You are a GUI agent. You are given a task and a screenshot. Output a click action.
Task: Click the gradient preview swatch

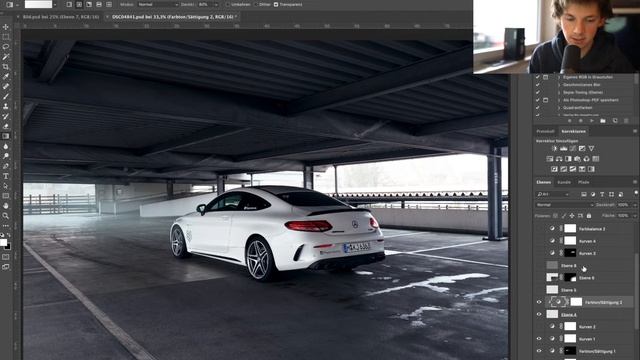pyautogui.click(x=38, y=4)
